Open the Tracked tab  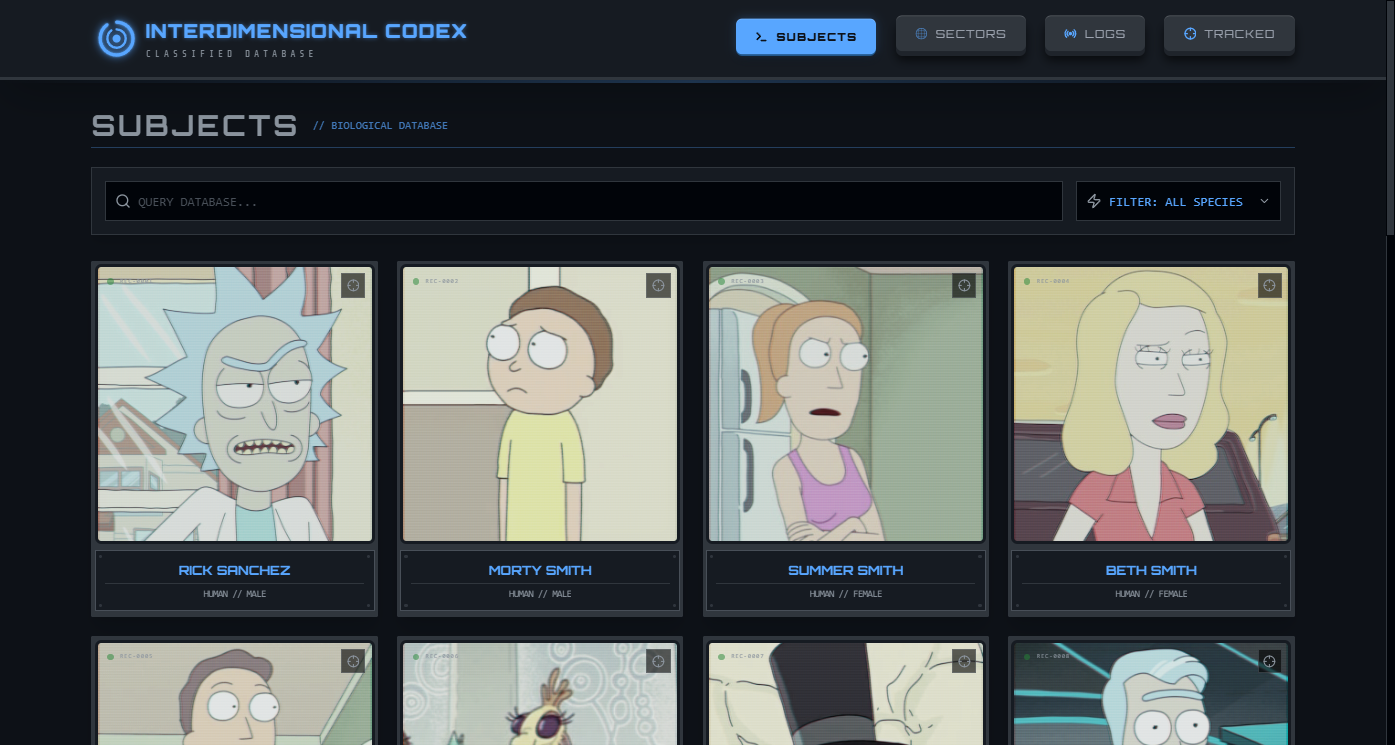[1229, 34]
